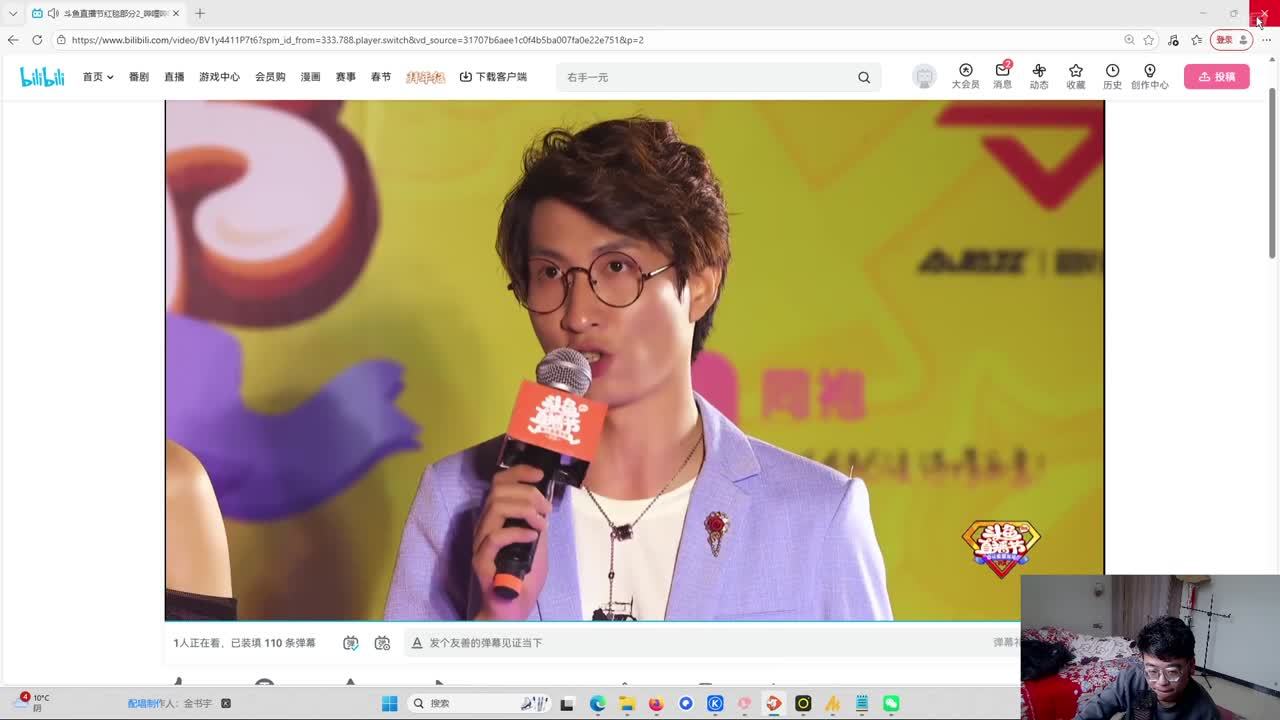Open the 消息 messages icon
This screenshot has height=720, width=1280.
pos(1002,76)
